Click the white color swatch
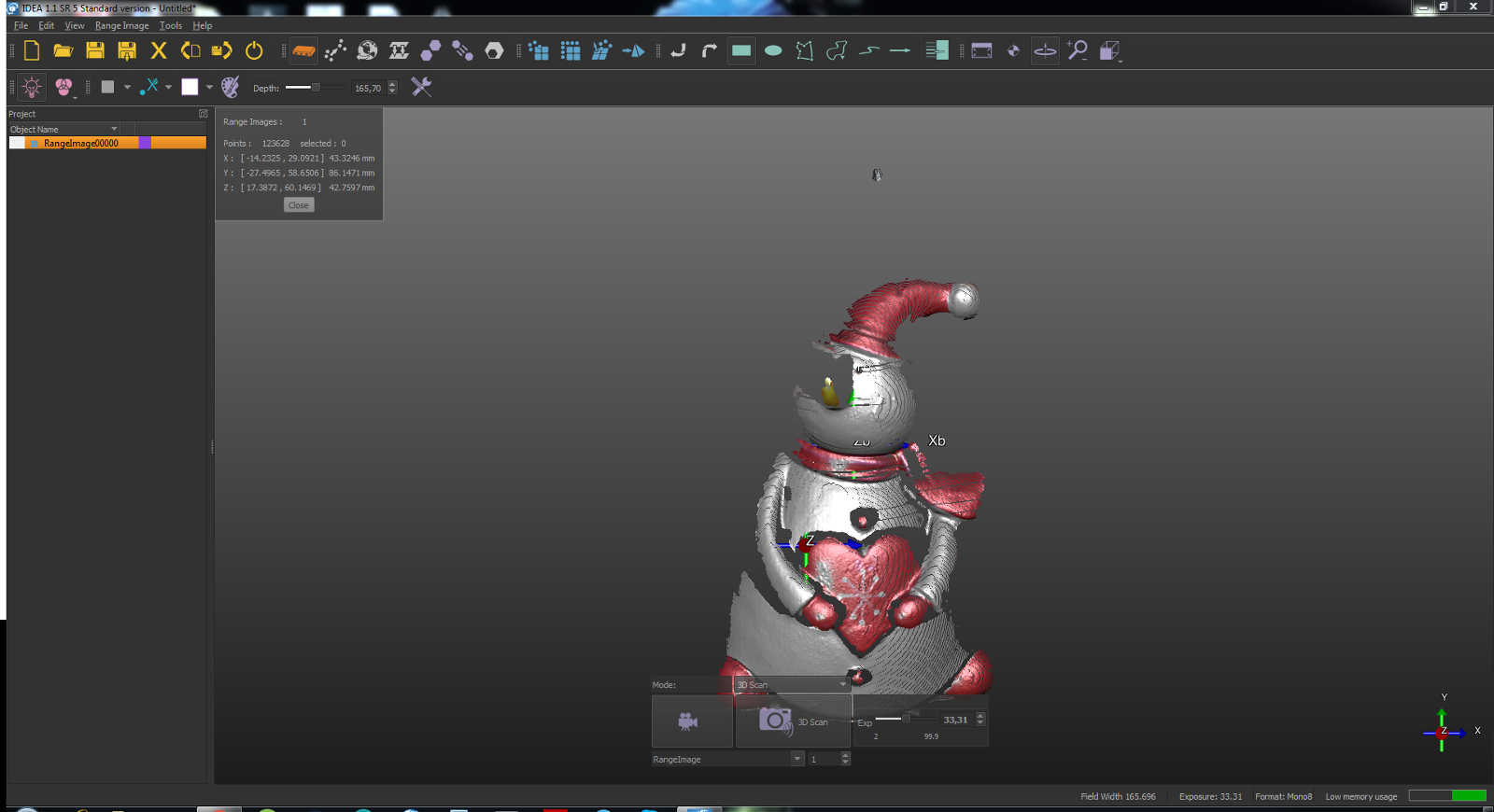The width and height of the screenshot is (1494, 812). click(190, 87)
